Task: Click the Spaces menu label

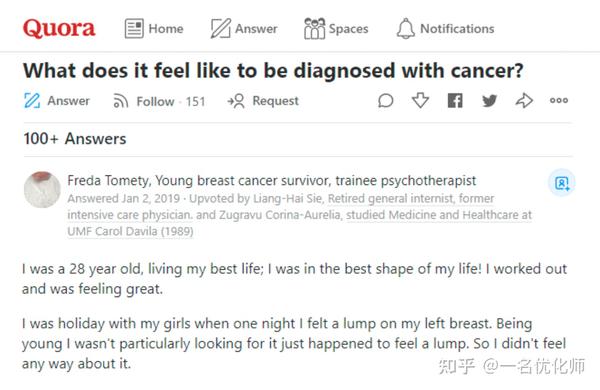Action: (x=348, y=29)
